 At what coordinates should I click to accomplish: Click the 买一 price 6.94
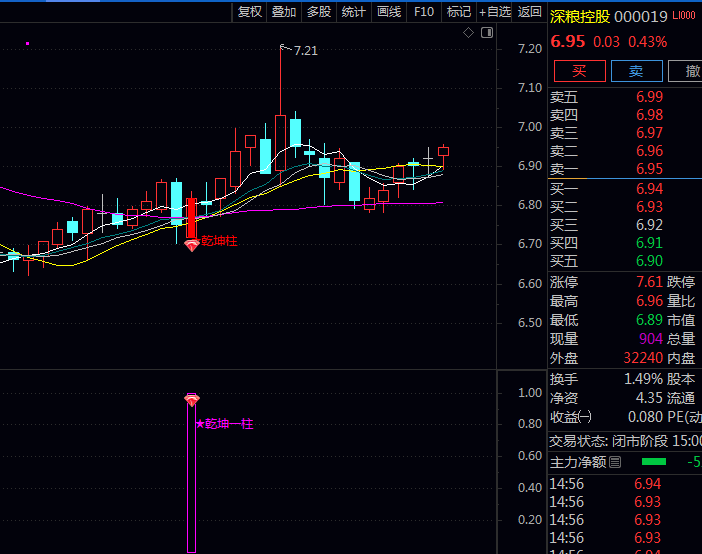[x=649, y=189]
